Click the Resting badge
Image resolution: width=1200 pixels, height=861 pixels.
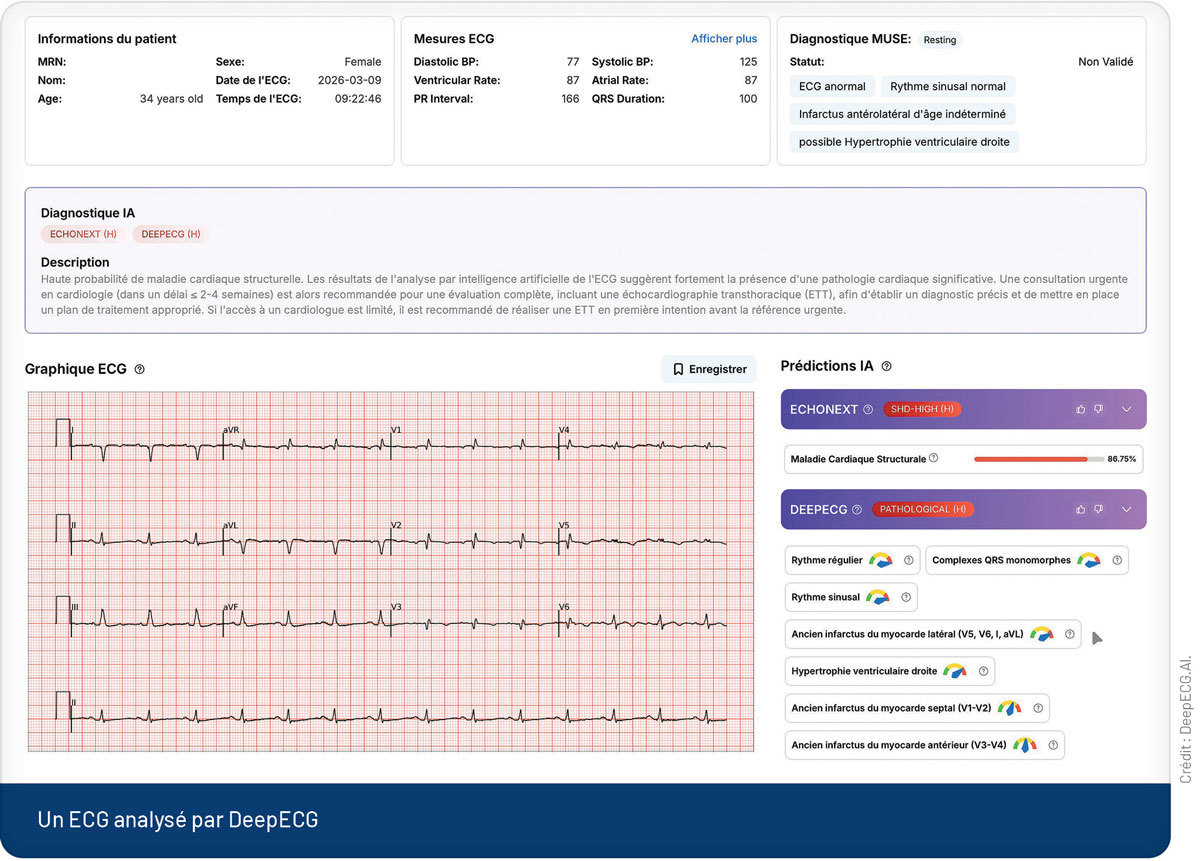click(940, 40)
